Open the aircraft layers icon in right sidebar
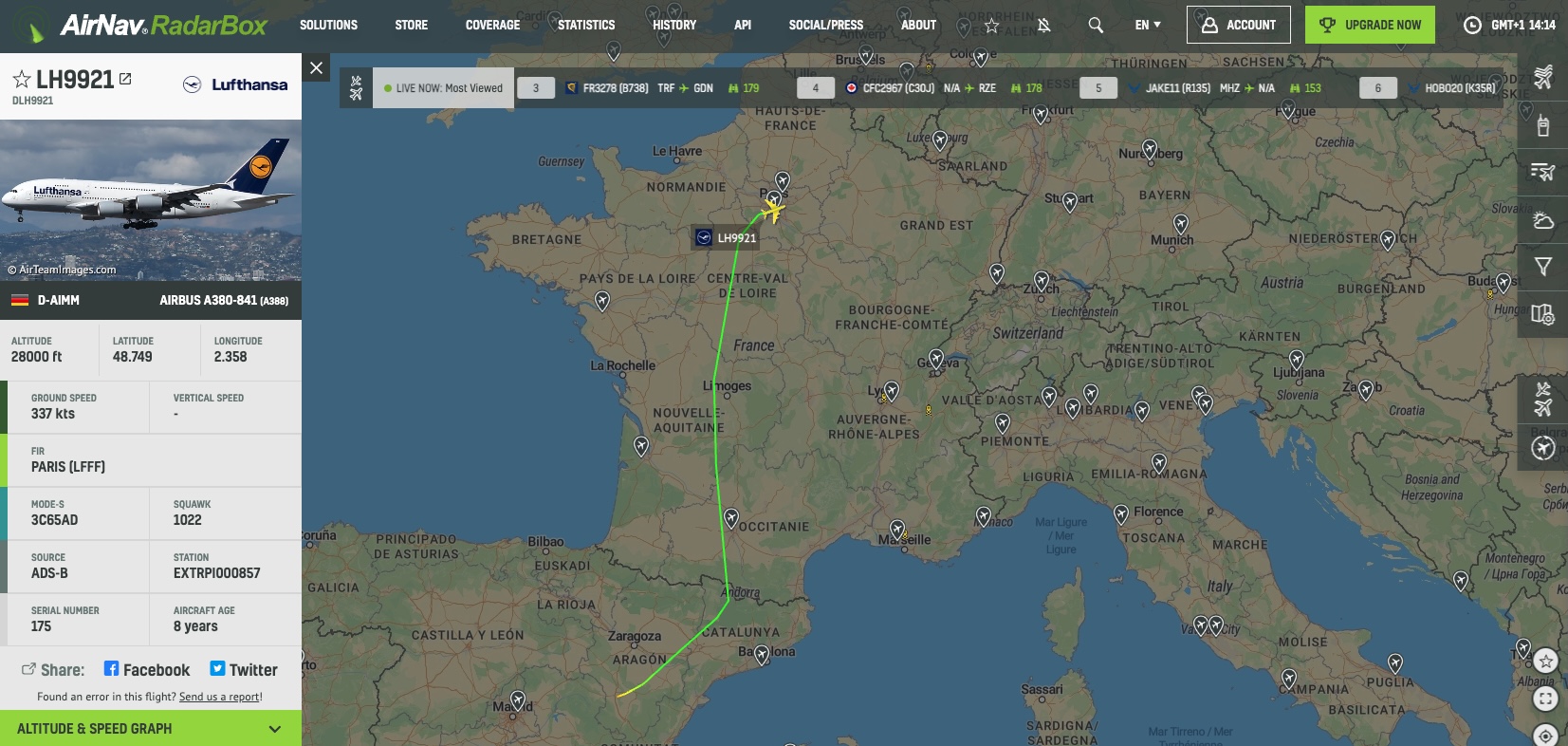Screen dimensions: 1568x746 click(1543, 76)
